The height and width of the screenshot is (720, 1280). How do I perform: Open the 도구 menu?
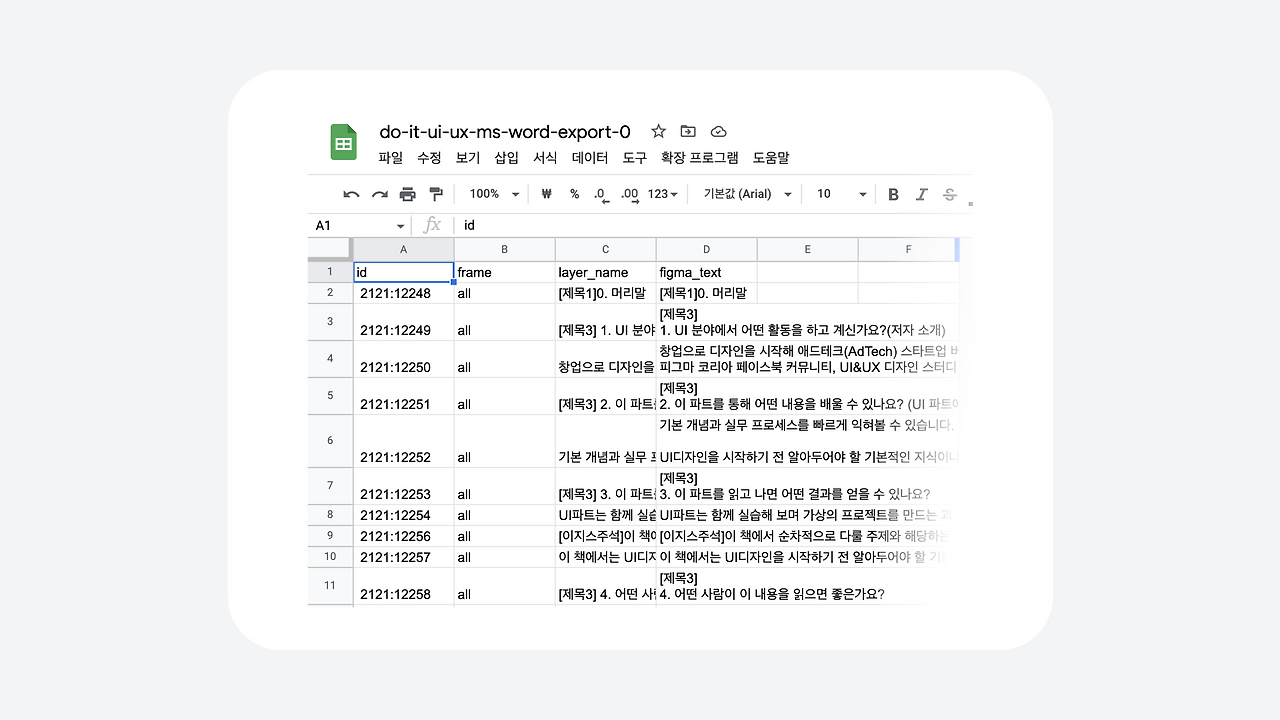click(x=635, y=158)
